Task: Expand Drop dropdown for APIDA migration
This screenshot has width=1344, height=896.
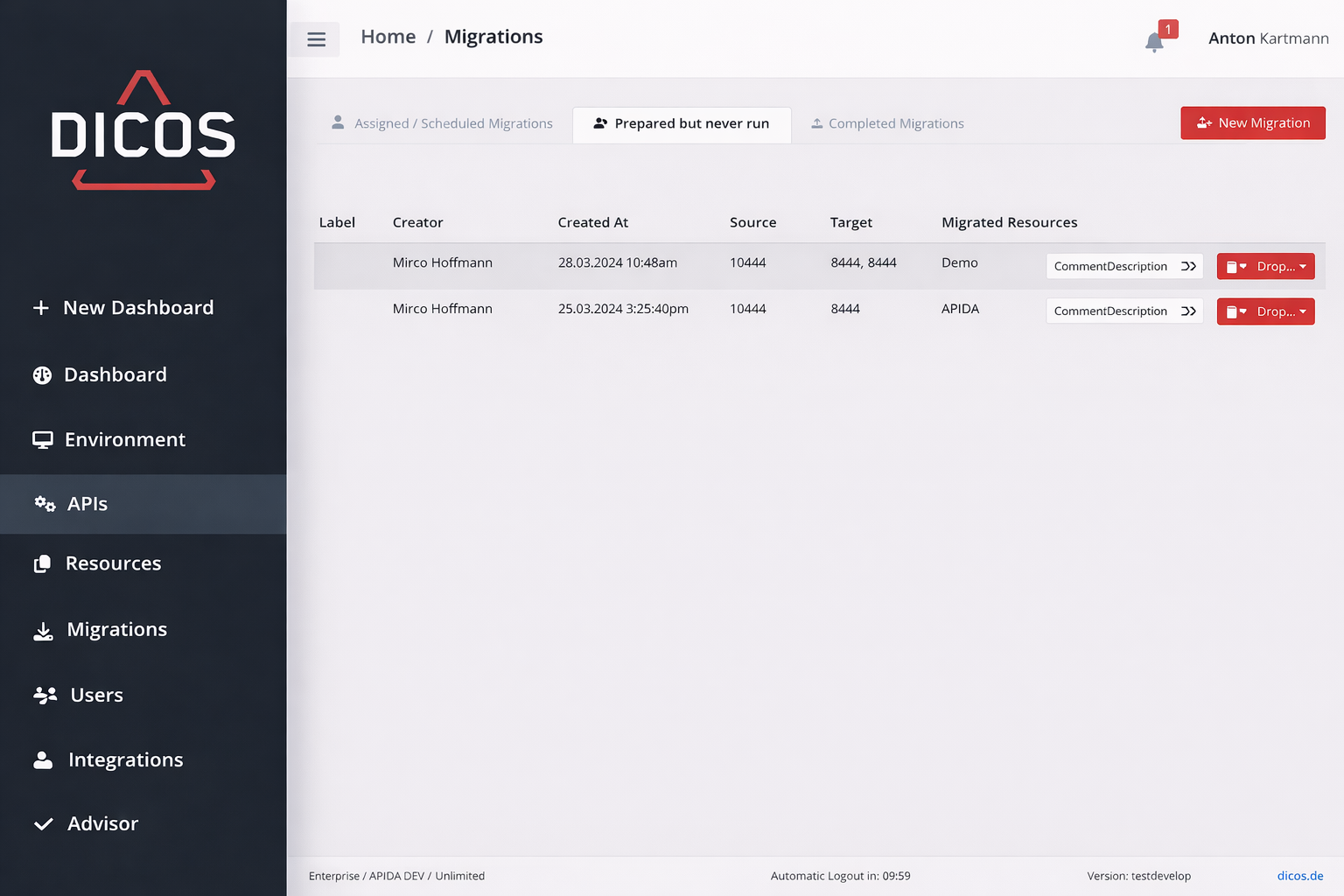Action: click(x=1265, y=311)
